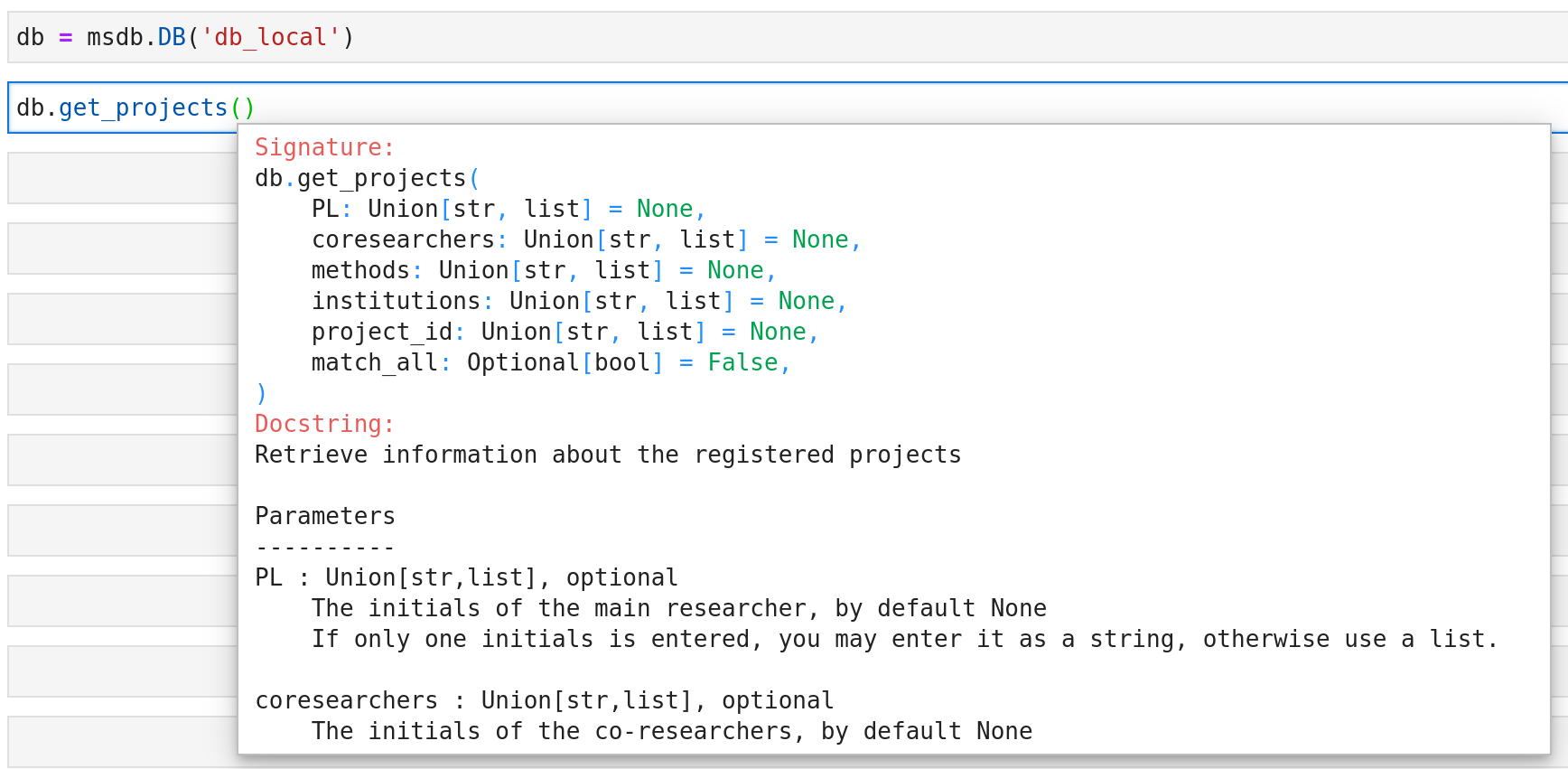Screen dimensions: 1568x769
Task: Select the 'db_local' string in first cell
Action: tap(270, 37)
